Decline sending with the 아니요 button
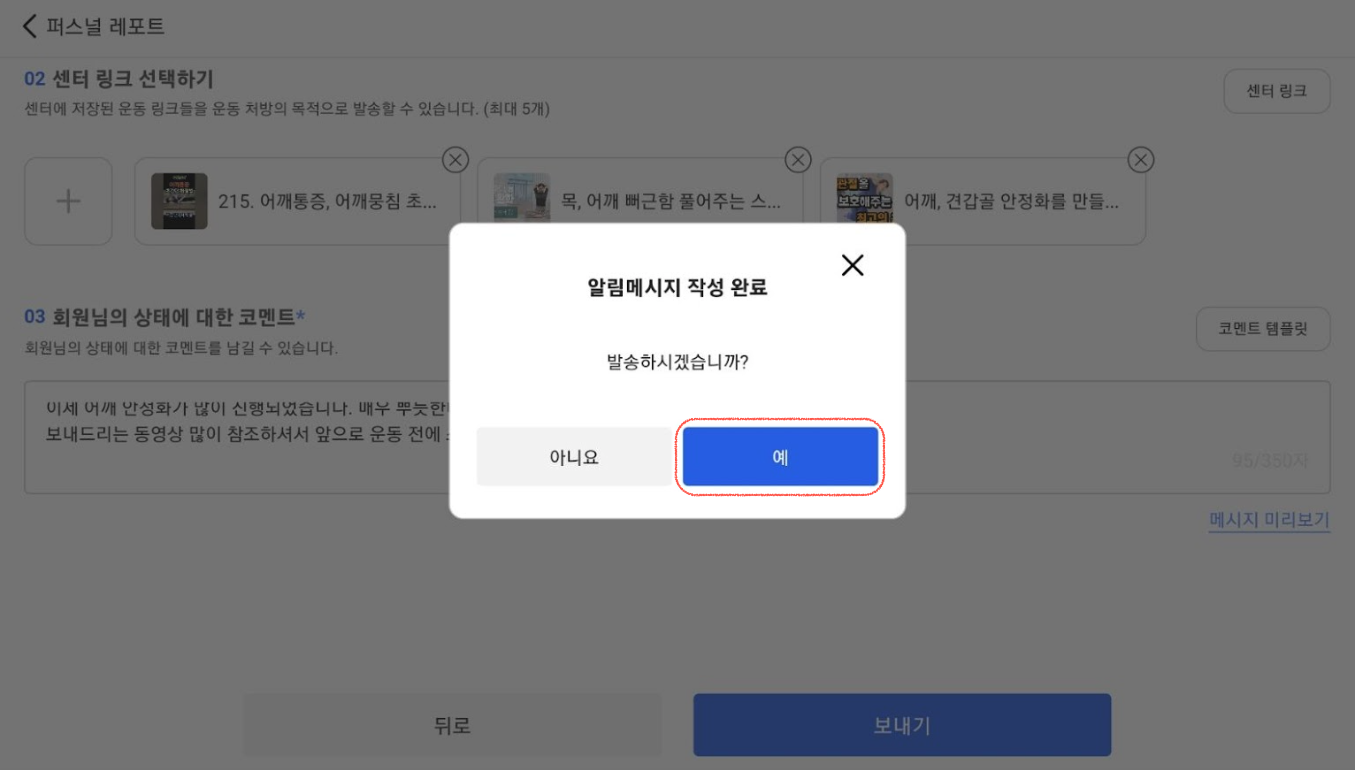The width and height of the screenshot is (1355, 770). tap(574, 457)
